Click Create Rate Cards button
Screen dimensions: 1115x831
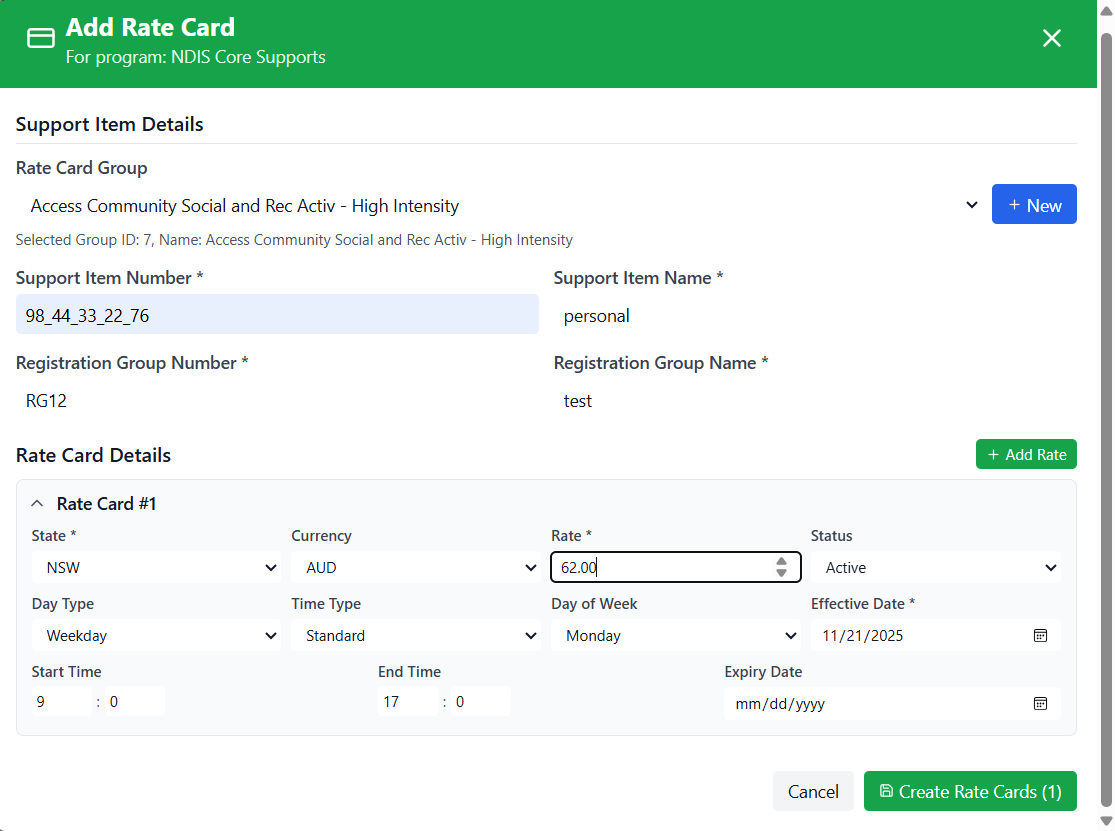pyautogui.click(x=969, y=791)
